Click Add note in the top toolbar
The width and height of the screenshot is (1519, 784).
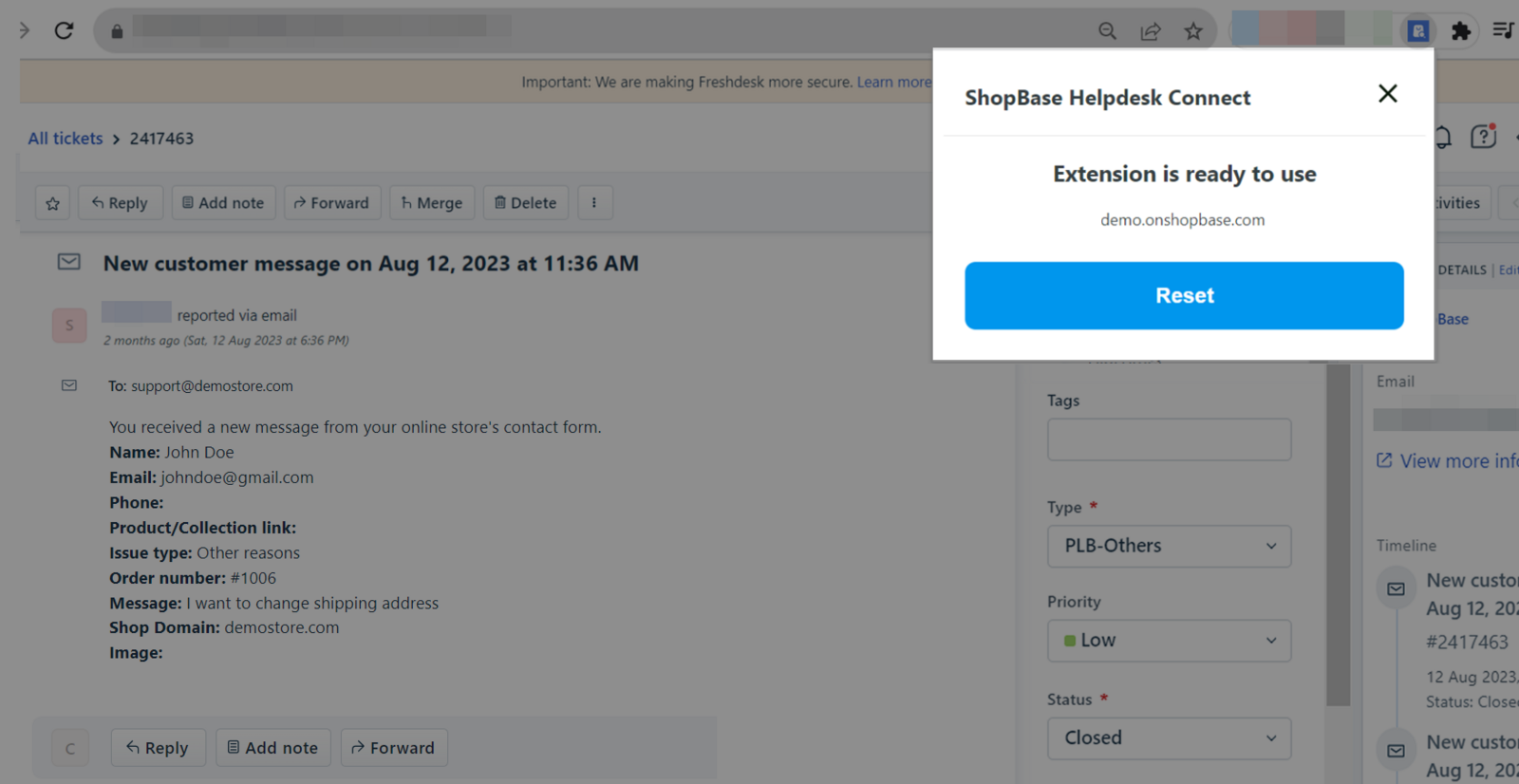click(x=224, y=203)
